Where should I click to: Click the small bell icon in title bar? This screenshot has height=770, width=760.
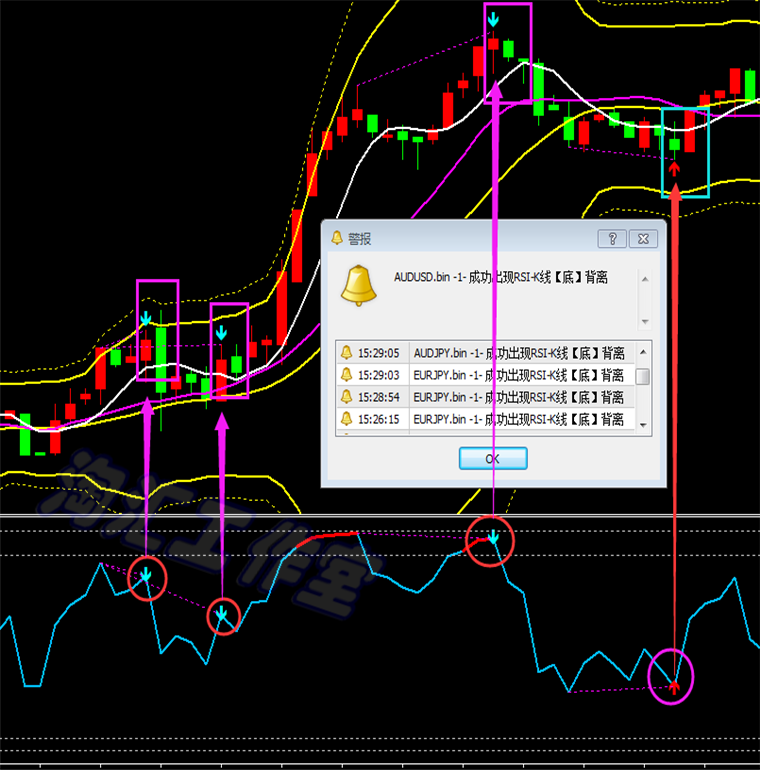point(337,238)
